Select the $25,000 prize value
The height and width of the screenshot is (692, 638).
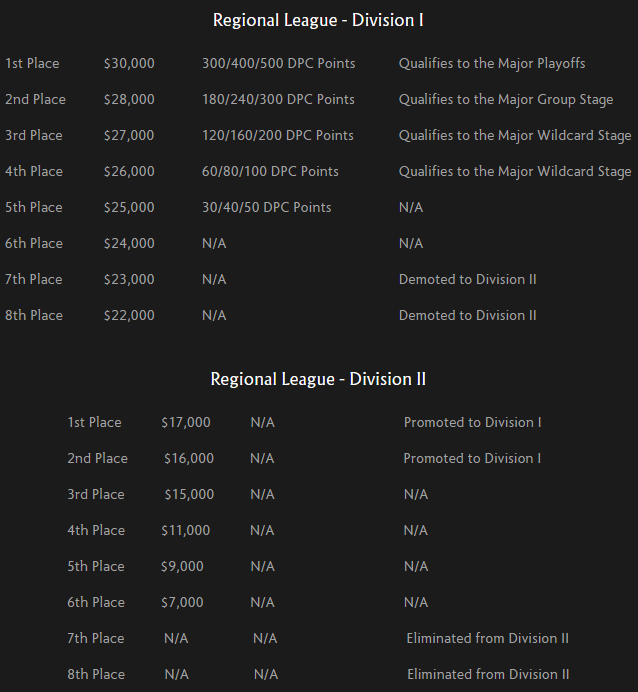tap(129, 207)
